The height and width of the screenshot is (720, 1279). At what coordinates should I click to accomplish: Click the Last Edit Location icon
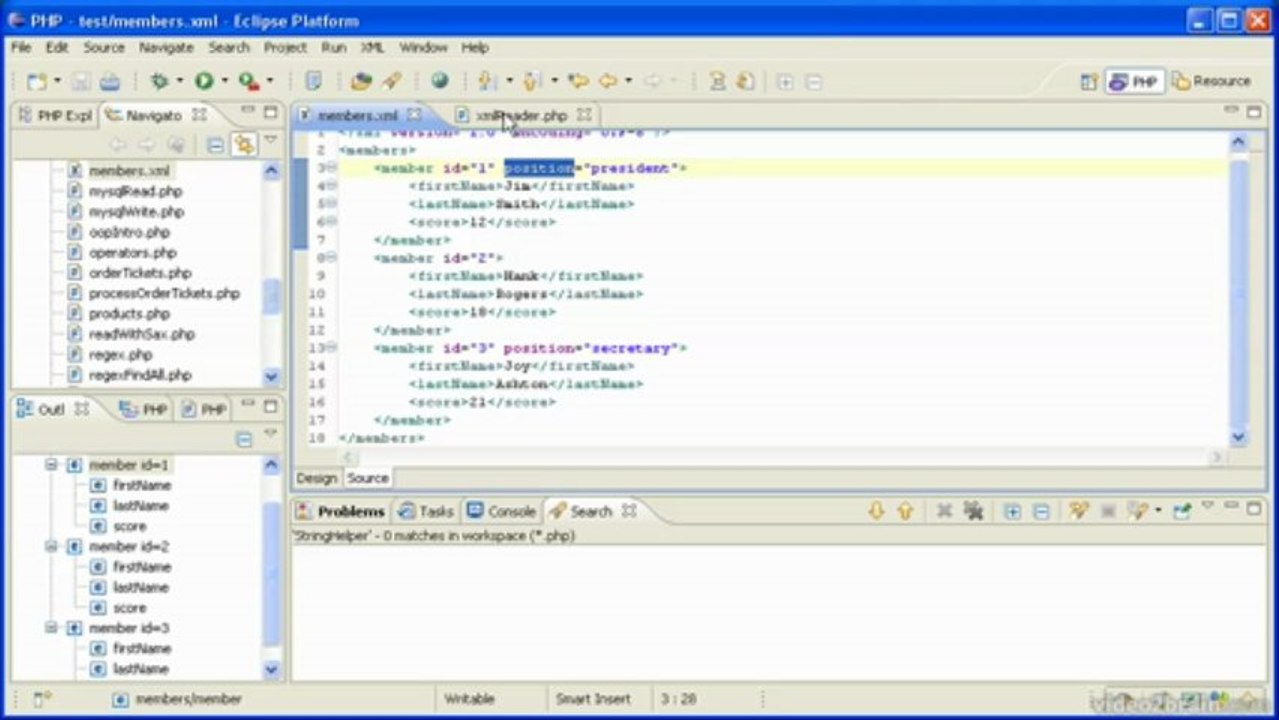[x=578, y=81]
